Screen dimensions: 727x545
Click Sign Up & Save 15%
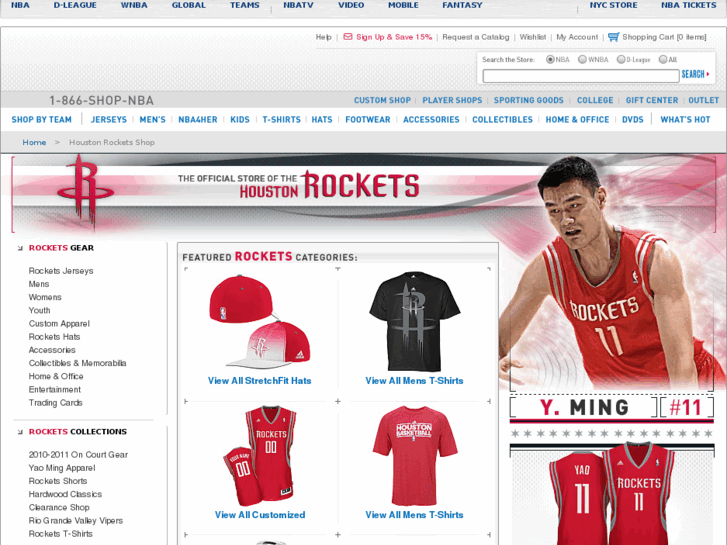pyautogui.click(x=394, y=37)
